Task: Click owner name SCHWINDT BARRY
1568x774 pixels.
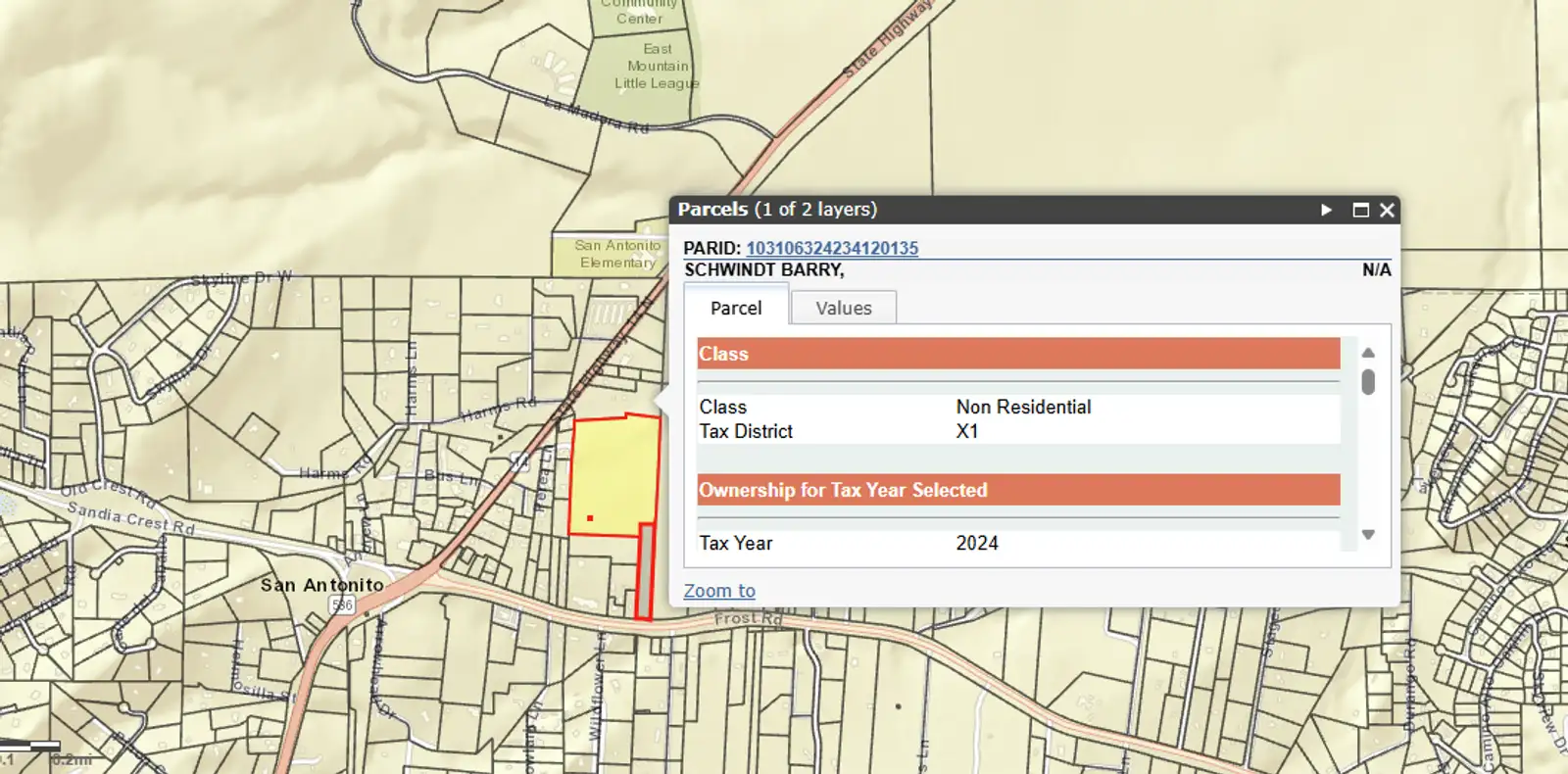Action: click(764, 269)
